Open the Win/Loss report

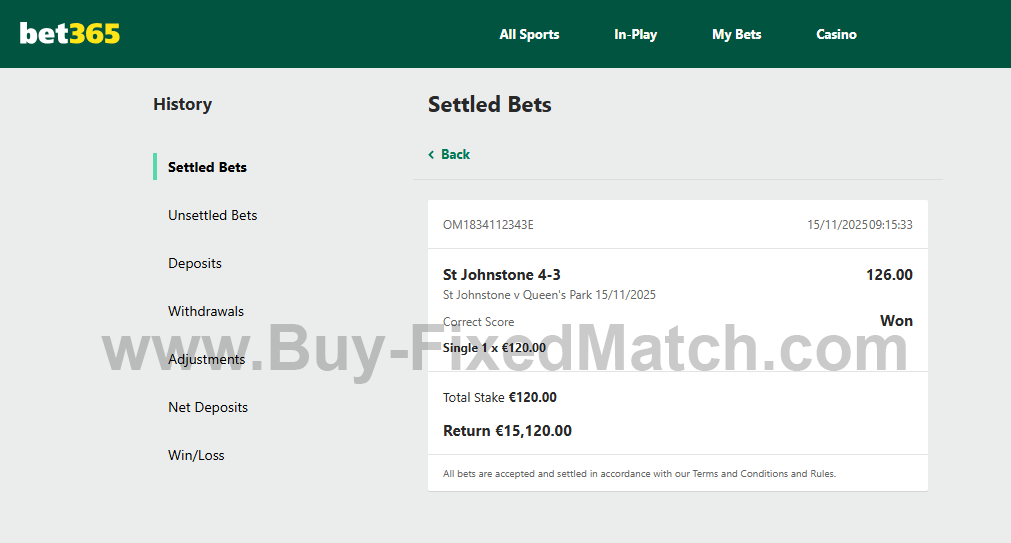click(196, 455)
